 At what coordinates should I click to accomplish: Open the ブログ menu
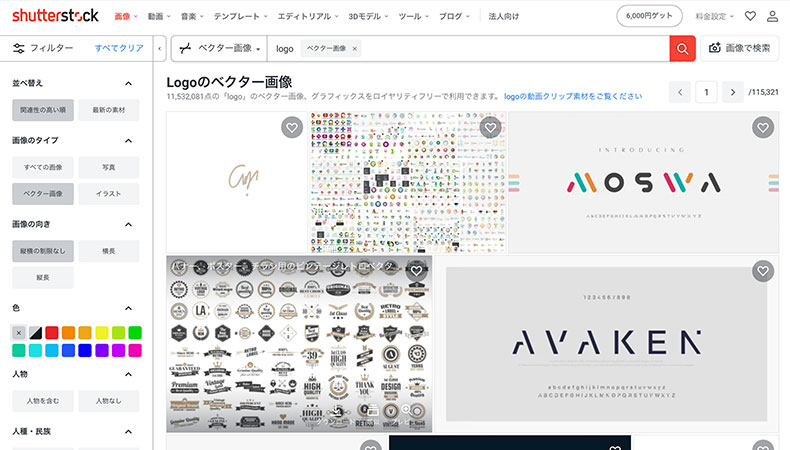pos(454,16)
